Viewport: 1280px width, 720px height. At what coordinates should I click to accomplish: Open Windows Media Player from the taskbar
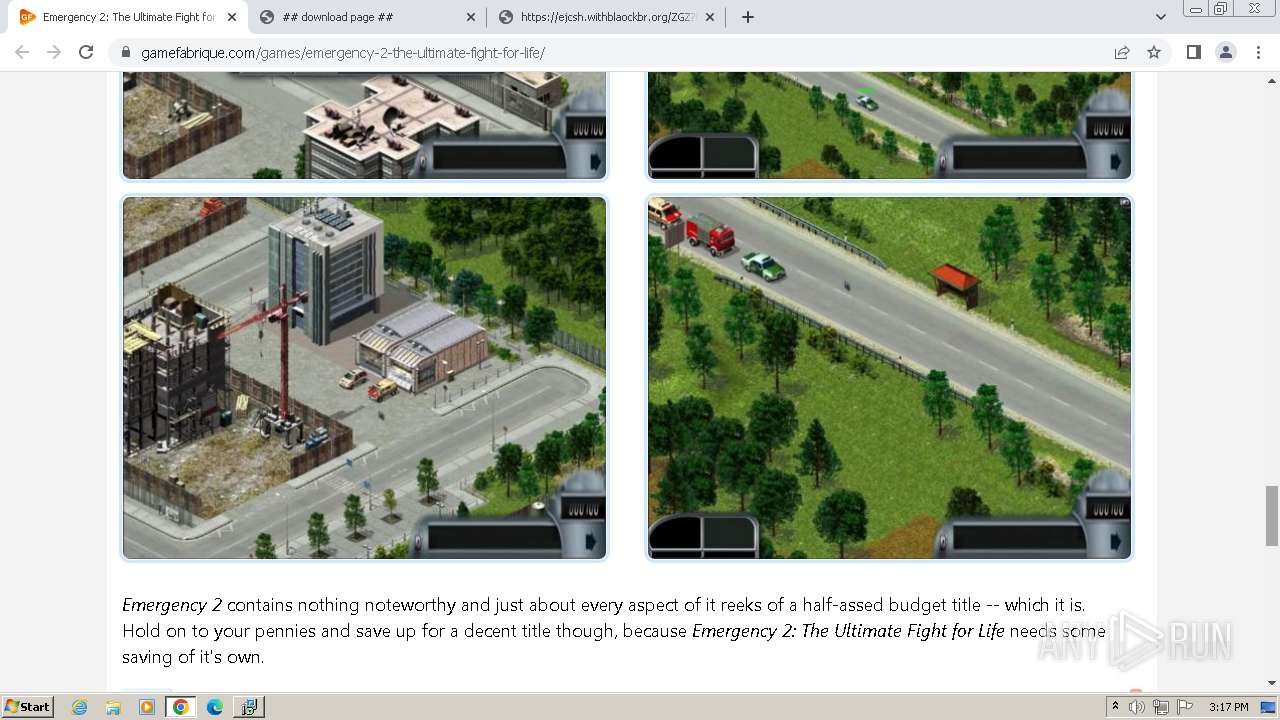pyautogui.click(x=147, y=707)
